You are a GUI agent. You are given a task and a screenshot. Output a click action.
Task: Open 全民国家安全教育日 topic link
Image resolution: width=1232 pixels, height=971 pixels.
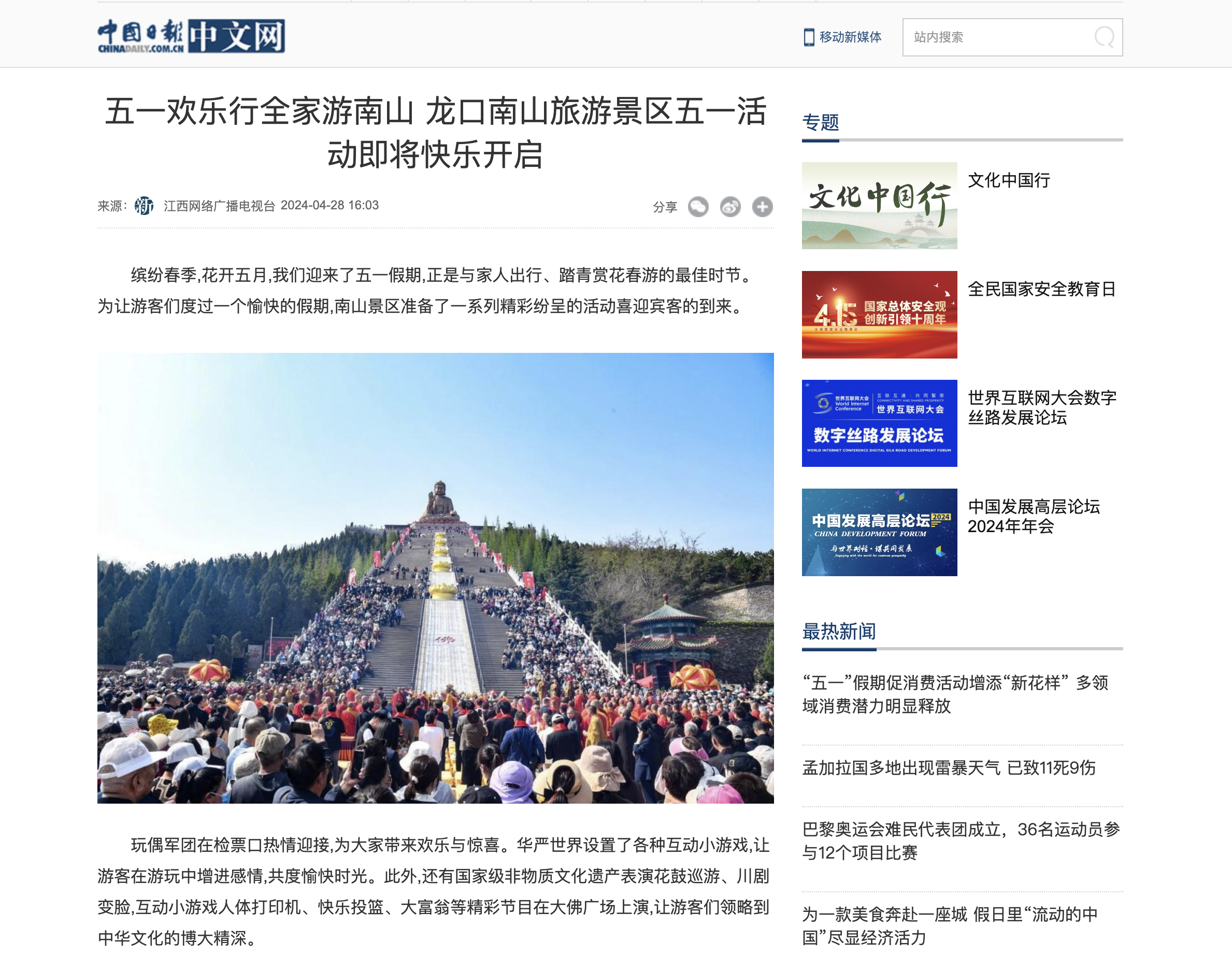click(x=1041, y=289)
